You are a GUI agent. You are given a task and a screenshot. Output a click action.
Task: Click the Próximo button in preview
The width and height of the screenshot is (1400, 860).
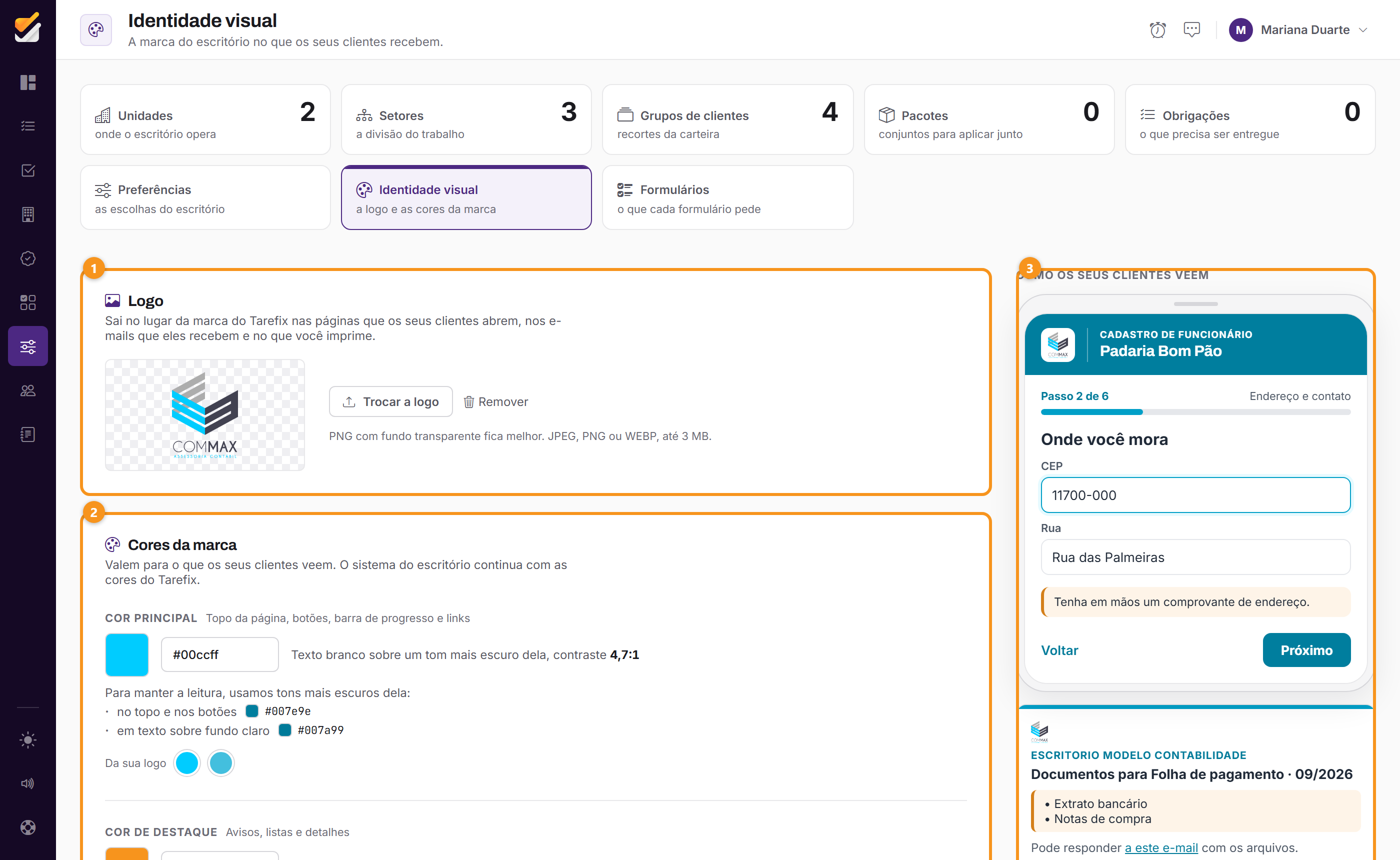click(x=1306, y=650)
